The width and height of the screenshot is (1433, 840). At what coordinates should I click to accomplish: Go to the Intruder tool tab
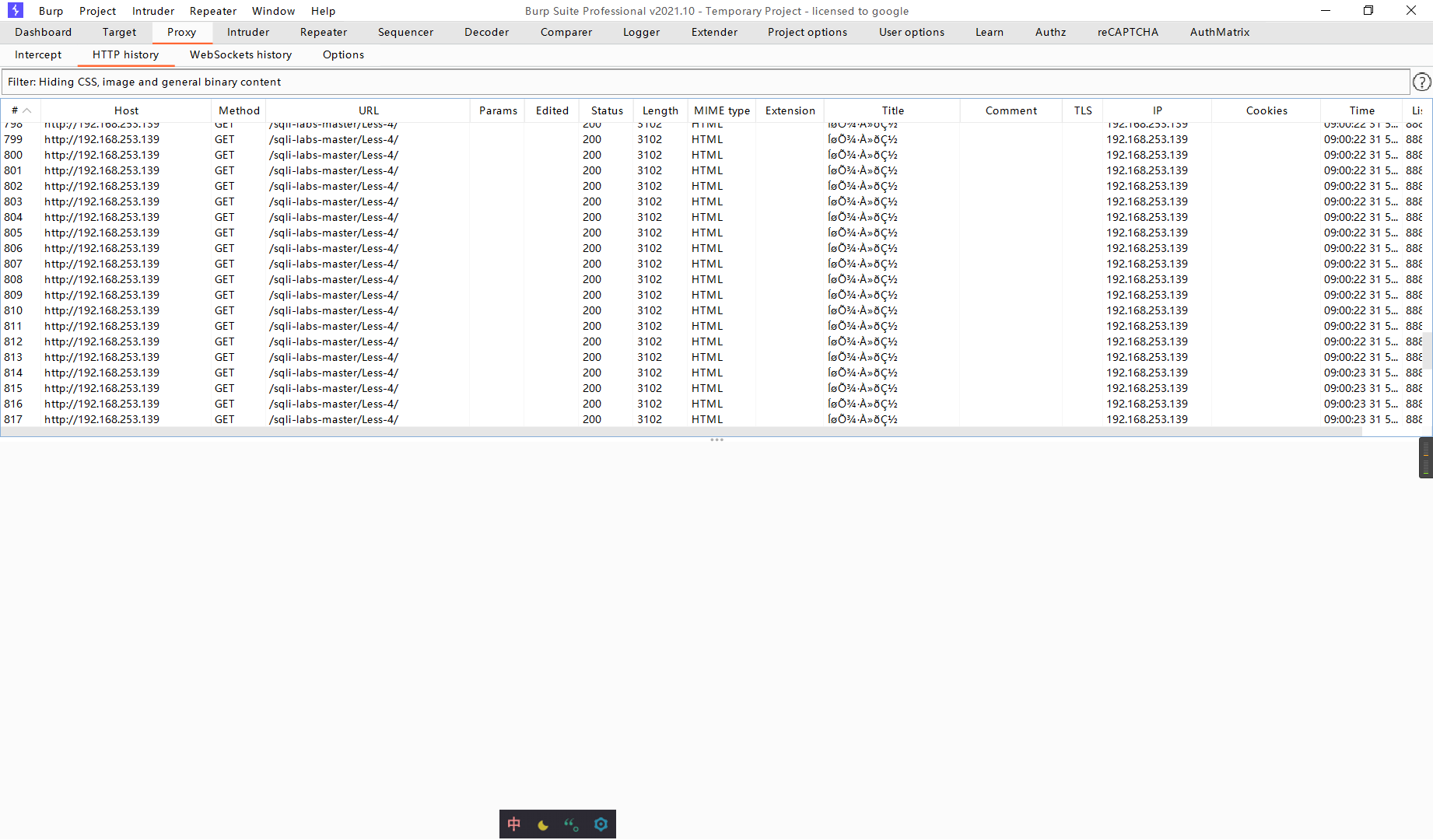click(x=248, y=32)
